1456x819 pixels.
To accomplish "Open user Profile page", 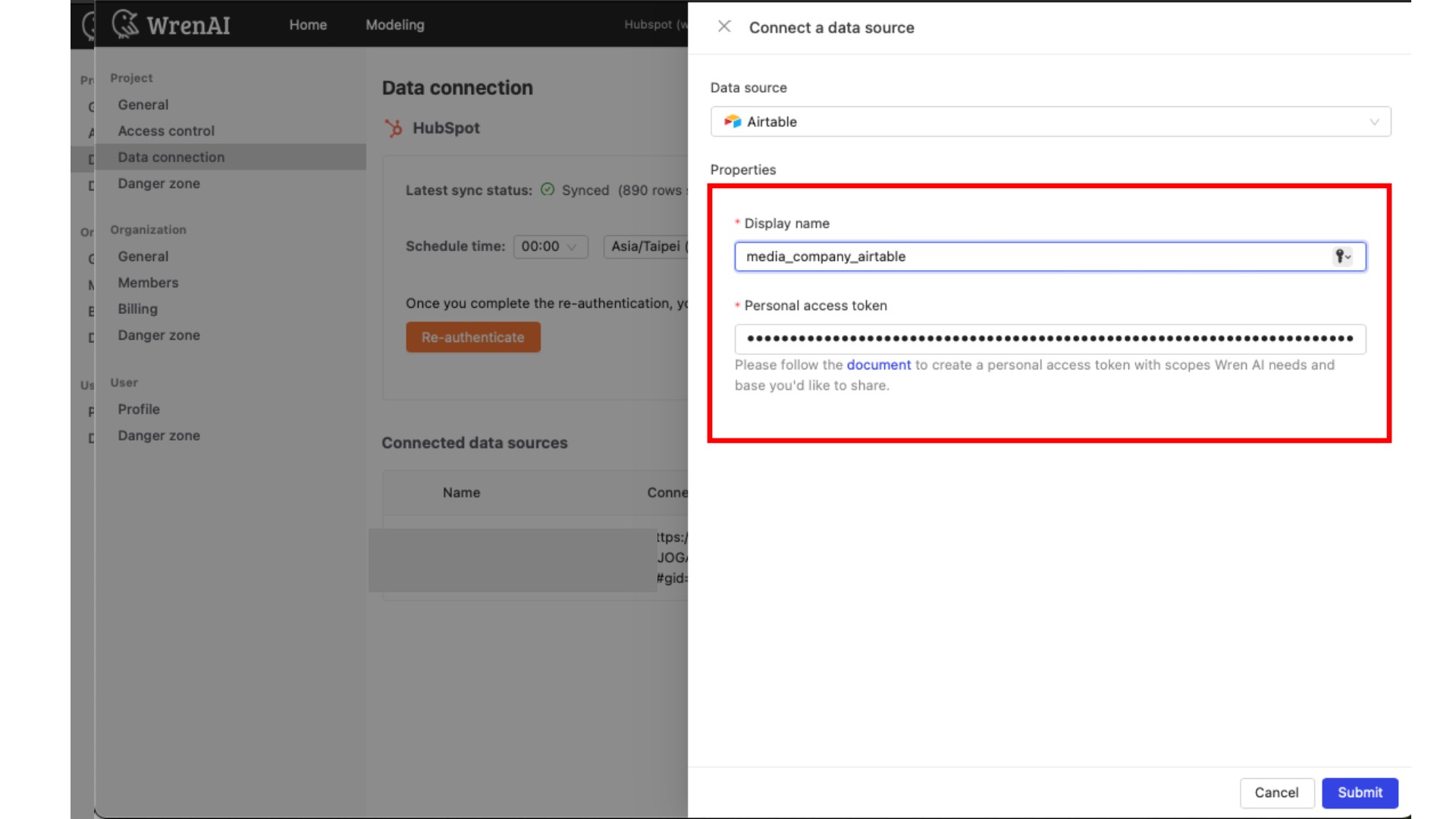I will point(139,409).
